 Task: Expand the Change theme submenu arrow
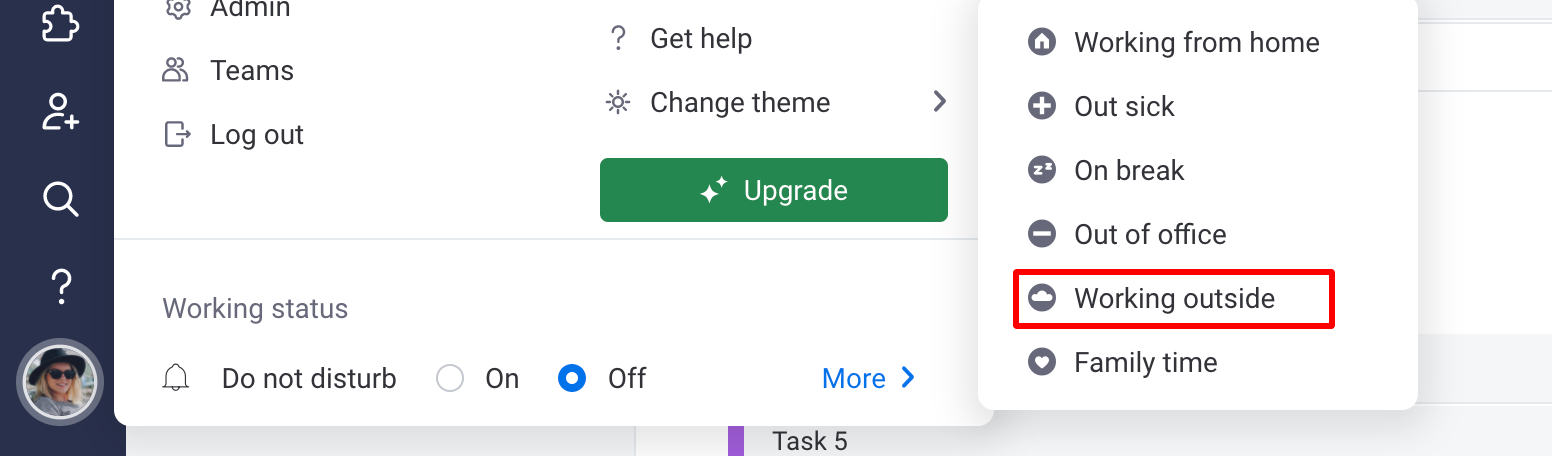click(x=939, y=101)
